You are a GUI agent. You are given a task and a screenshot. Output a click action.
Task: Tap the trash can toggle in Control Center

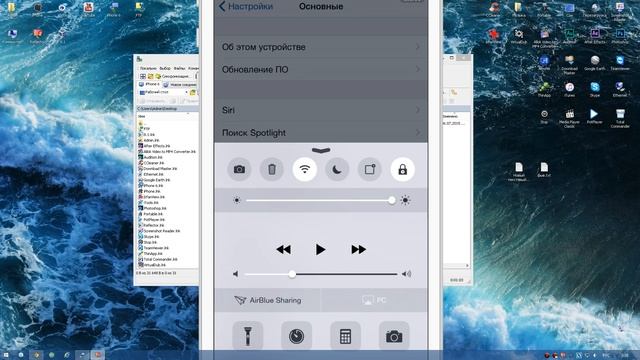coord(272,169)
